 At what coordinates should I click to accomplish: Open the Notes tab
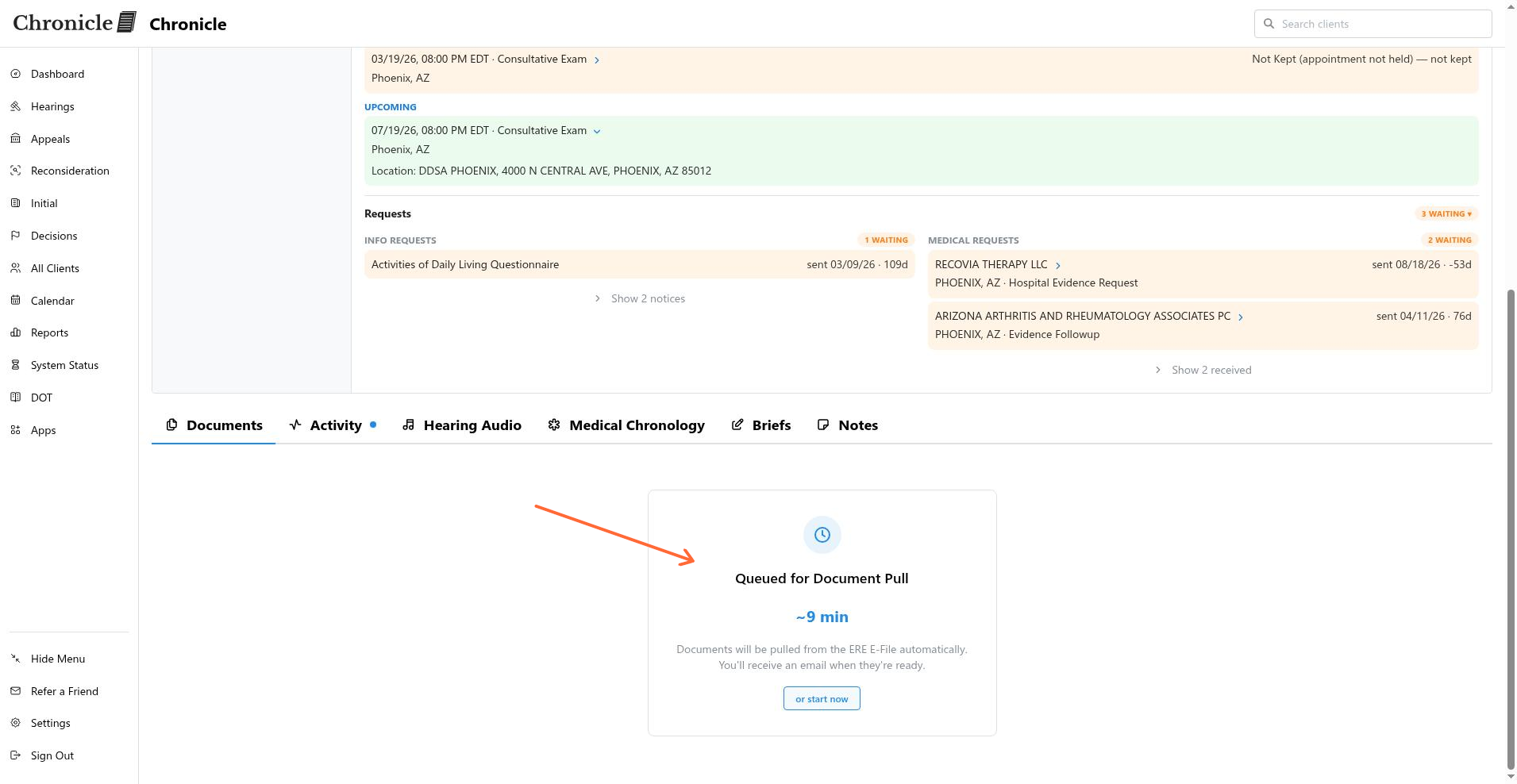pos(848,425)
